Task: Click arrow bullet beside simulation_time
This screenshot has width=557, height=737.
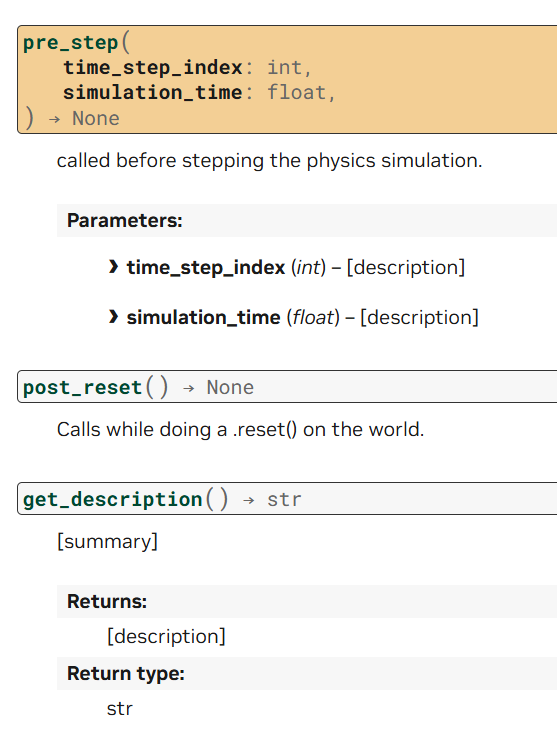Action: pos(113,317)
